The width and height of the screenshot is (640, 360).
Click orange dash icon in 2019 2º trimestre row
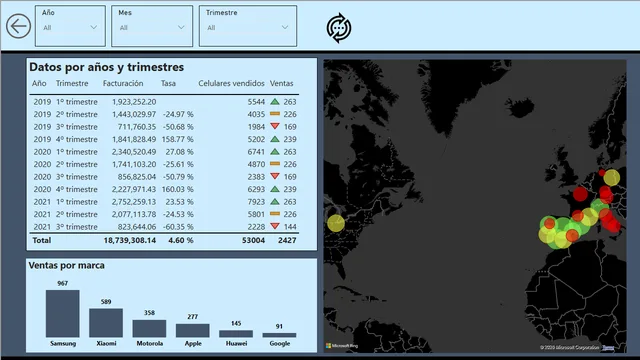click(x=275, y=114)
